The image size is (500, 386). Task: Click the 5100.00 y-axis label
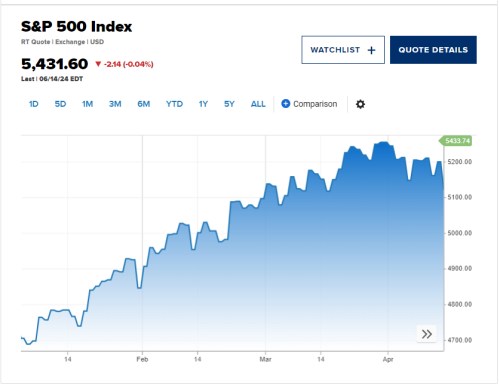tap(460, 197)
